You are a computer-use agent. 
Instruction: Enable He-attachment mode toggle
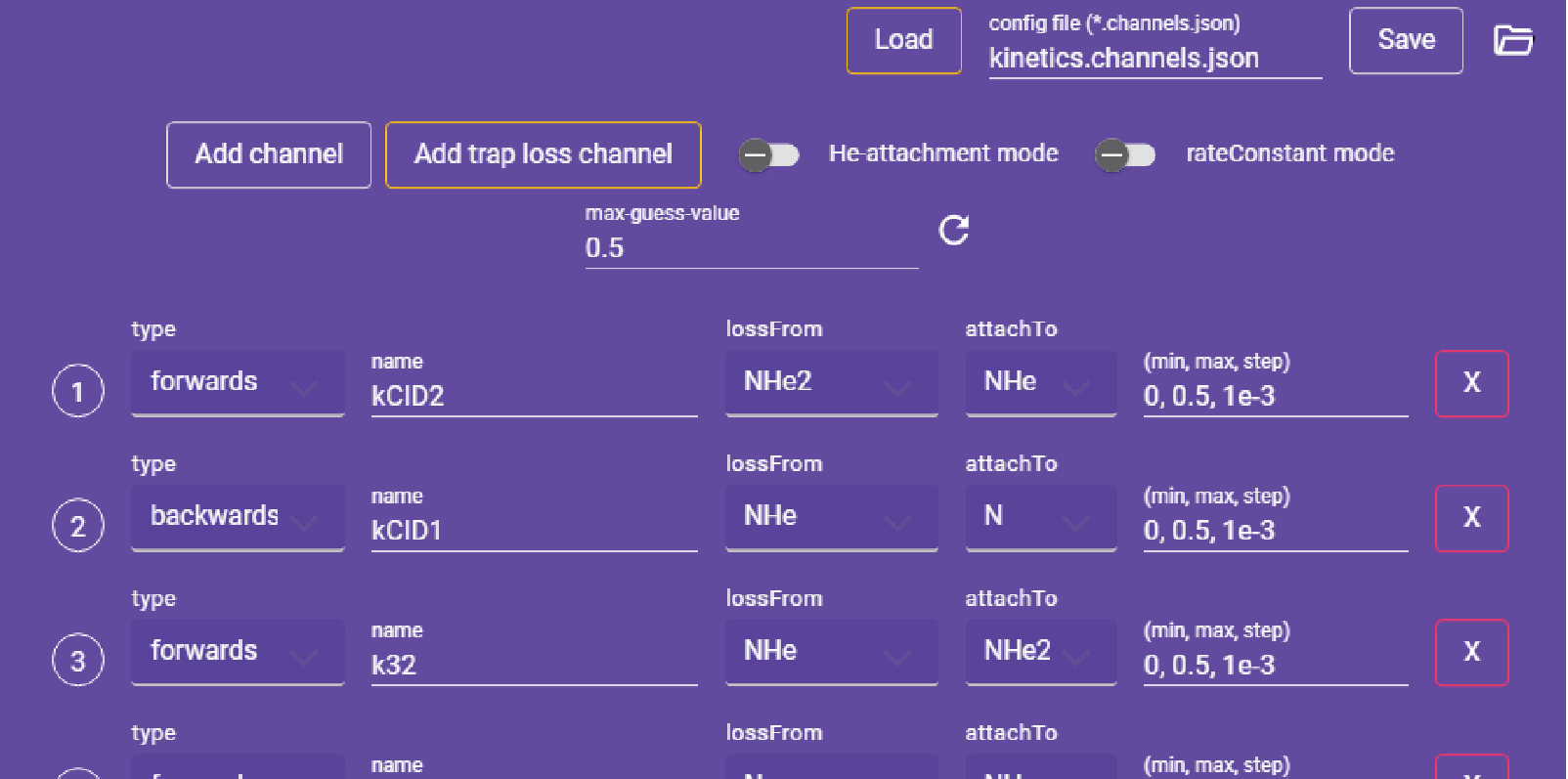click(x=768, y=154)
